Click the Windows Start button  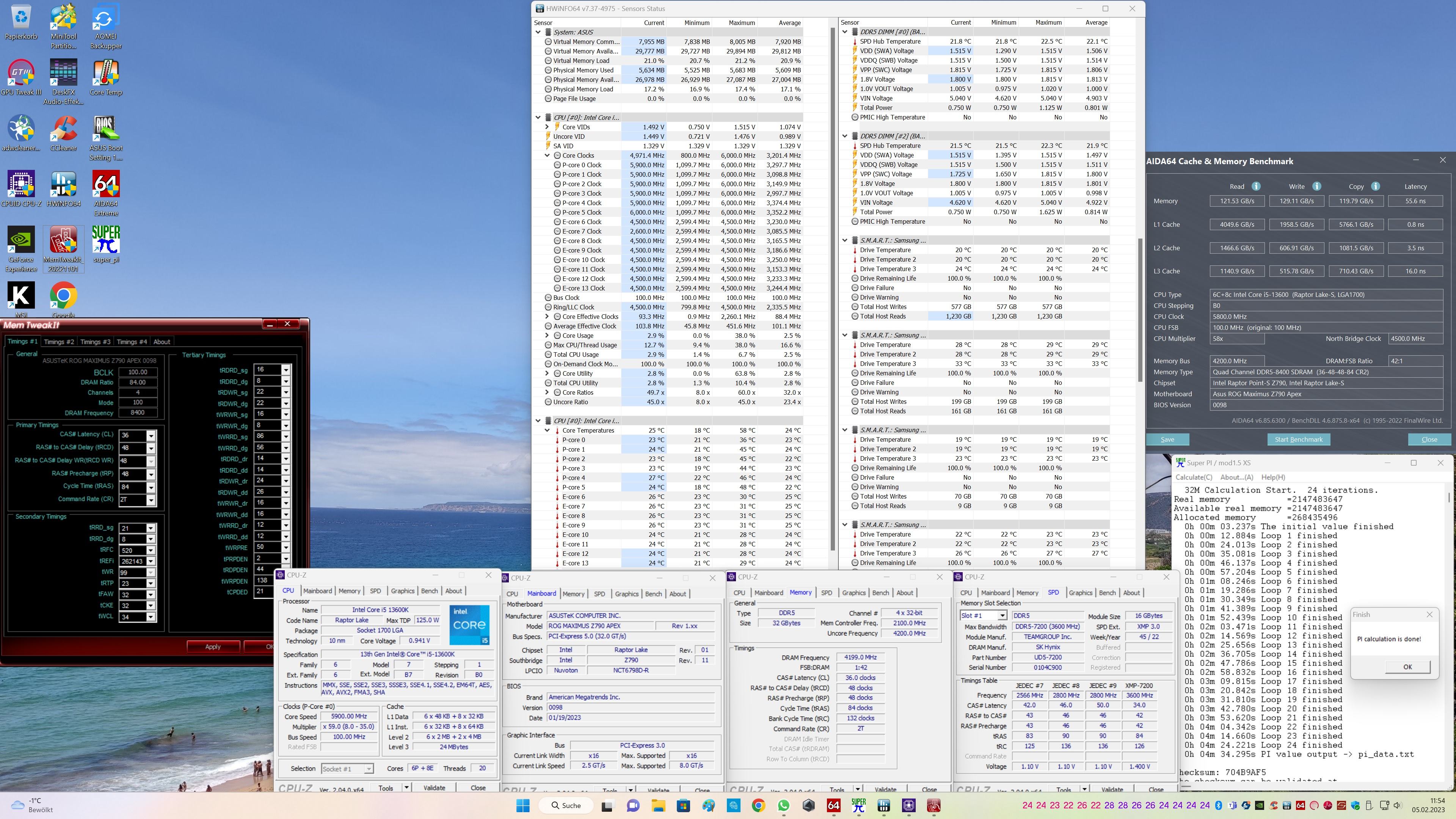pyautogui.click(x=523, y=805)
